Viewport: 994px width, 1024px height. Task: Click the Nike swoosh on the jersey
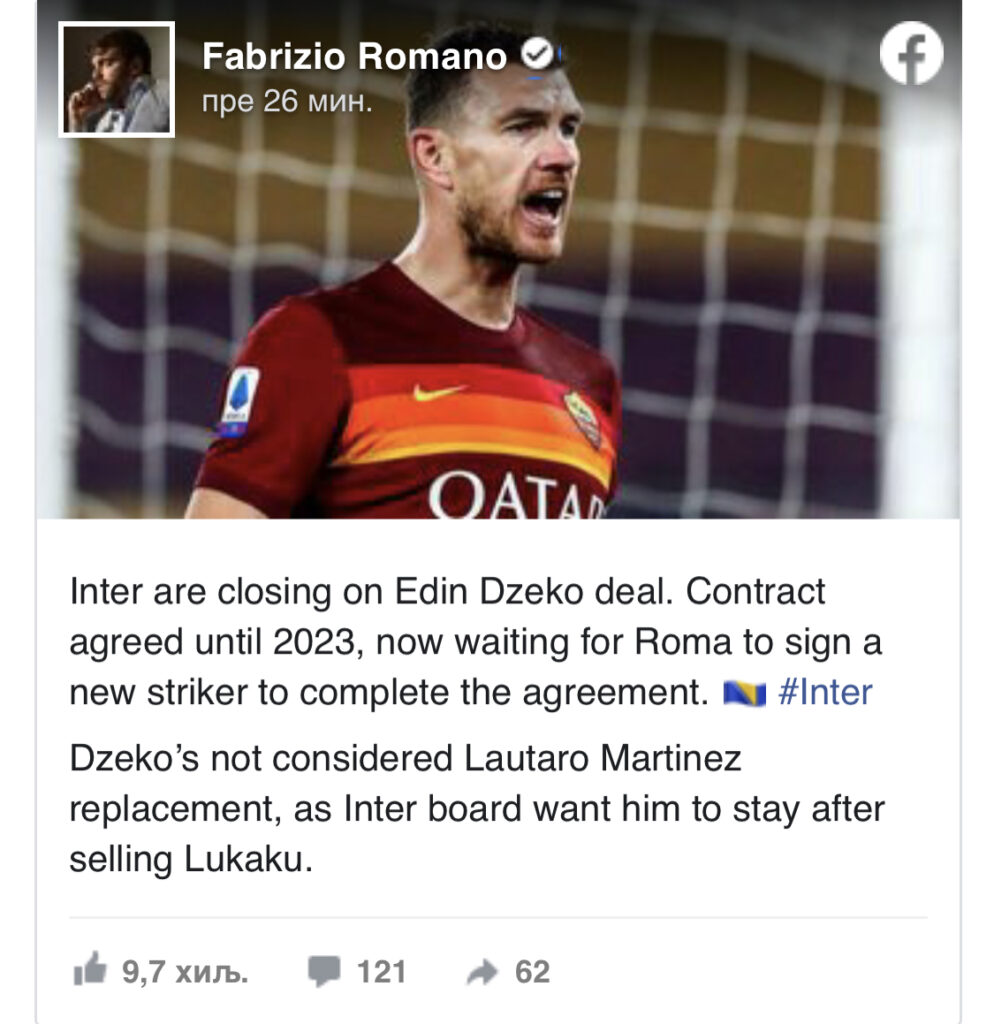439,392
